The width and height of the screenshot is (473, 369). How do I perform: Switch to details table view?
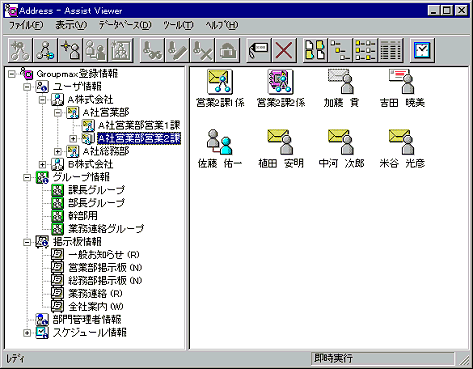tap(390, 50)
